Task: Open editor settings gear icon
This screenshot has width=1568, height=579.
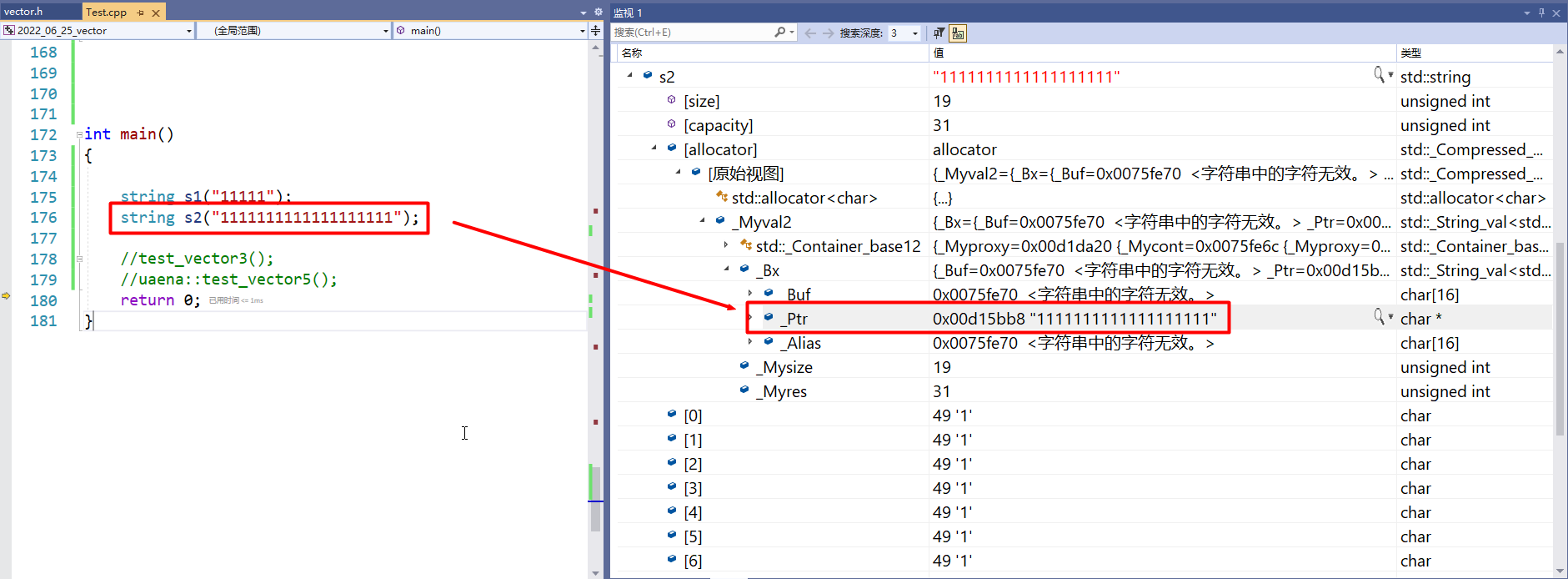Action: (x=598, y=13)
